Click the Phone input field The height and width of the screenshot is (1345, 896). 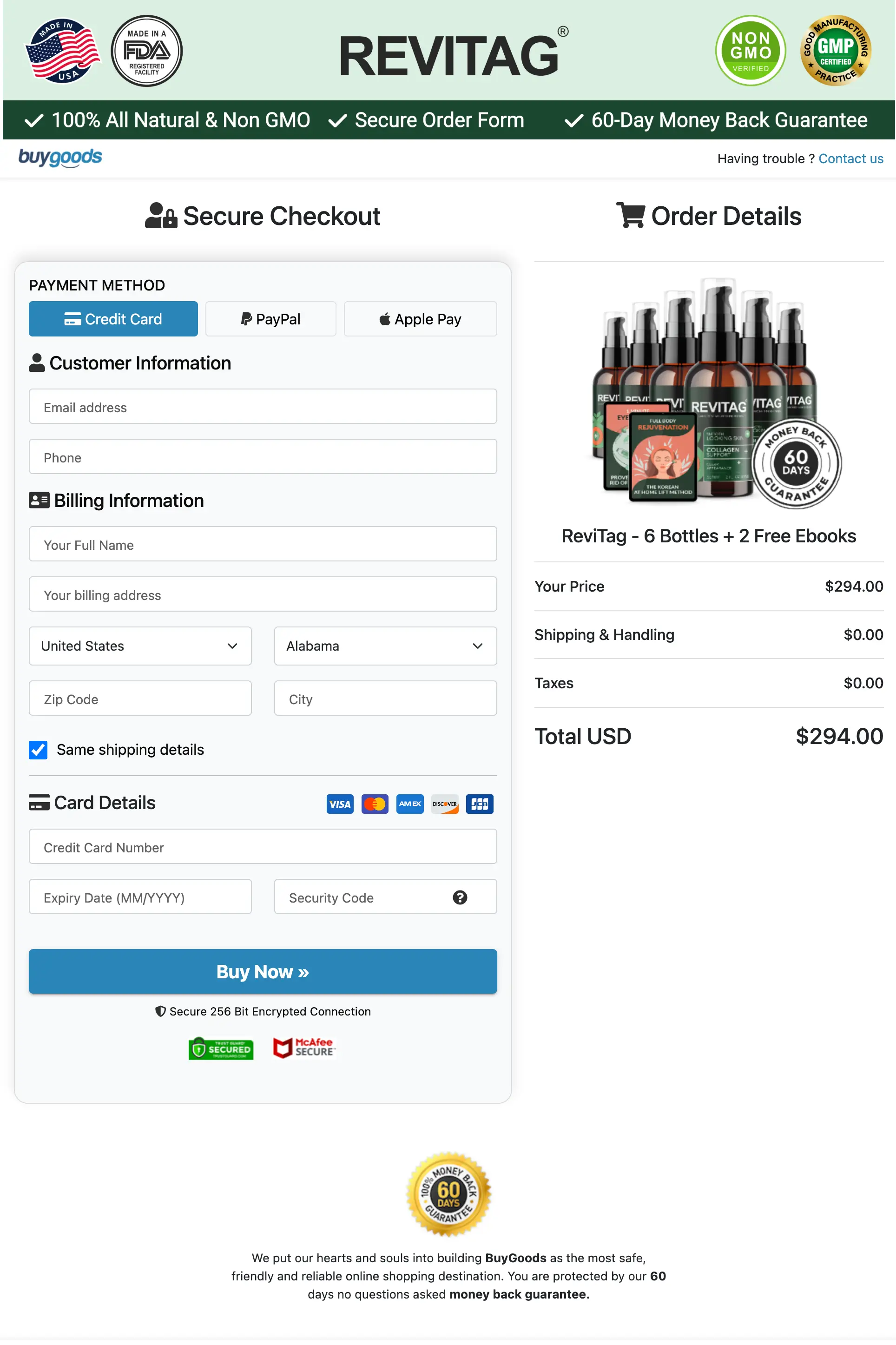263,456
